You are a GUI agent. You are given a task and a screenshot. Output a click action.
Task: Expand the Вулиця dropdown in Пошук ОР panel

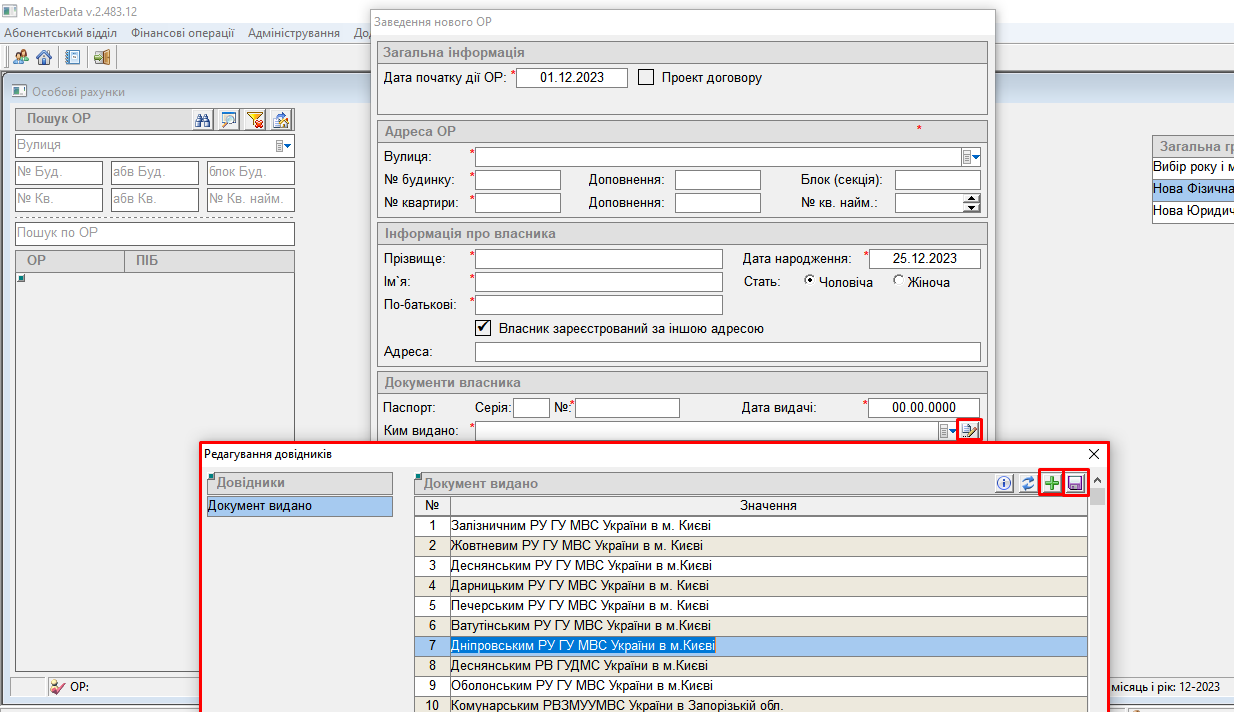(x=285, y=146)
